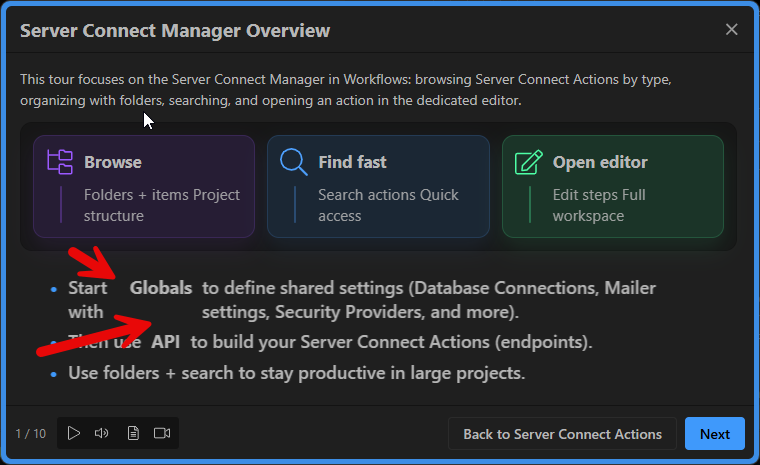Click the Folders + items Project structure text

(161, 205)
